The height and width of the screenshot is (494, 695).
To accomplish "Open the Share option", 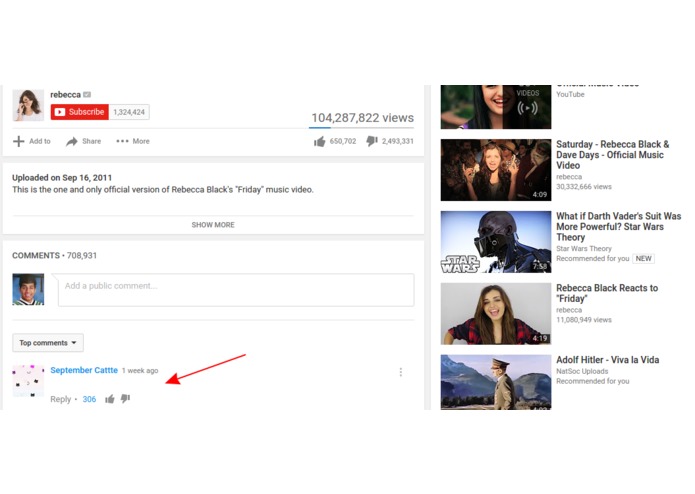I will 91,141.
